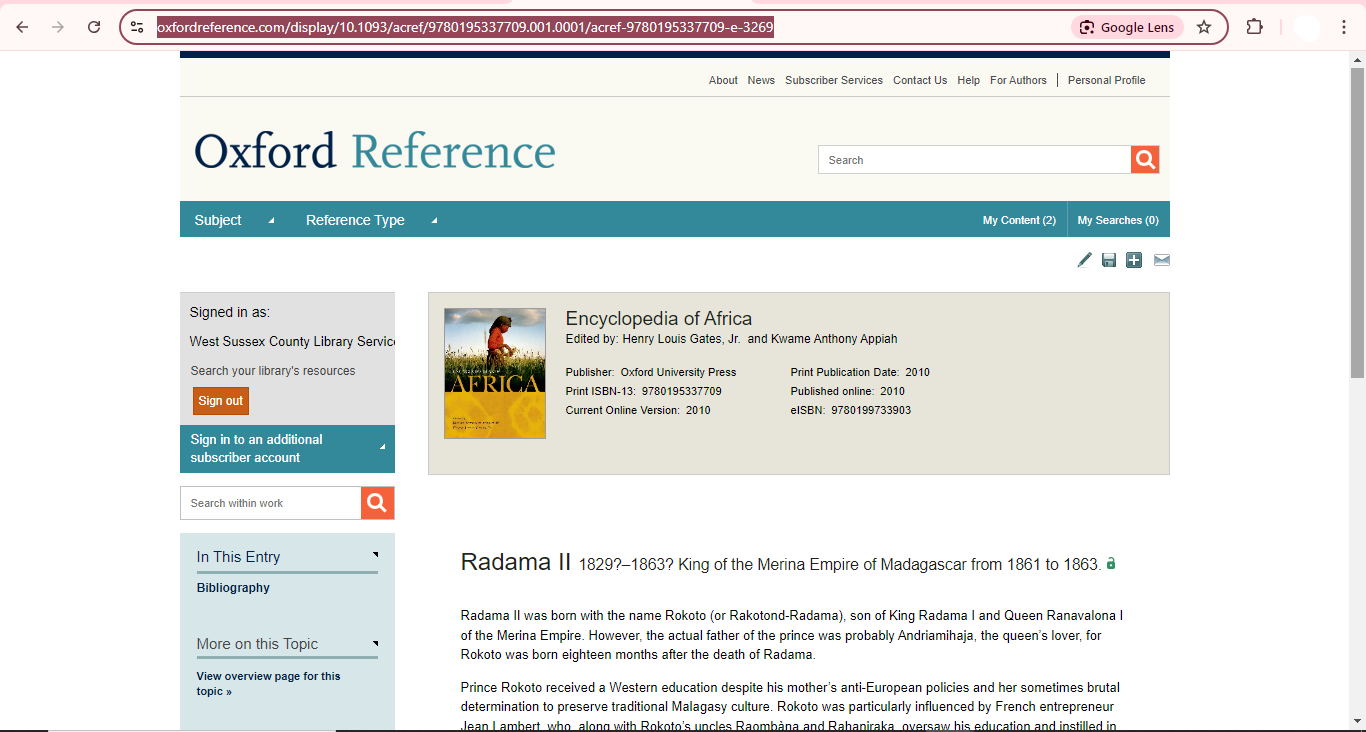Open Chrome's three-dot menu
1366x732 pixels.
pyautogui.click(x=1344, y=27)
